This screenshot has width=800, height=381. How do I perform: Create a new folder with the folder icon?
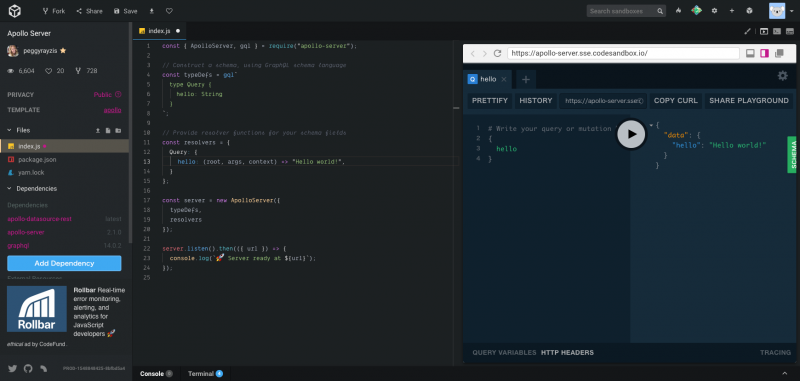[x=118, y=131]
